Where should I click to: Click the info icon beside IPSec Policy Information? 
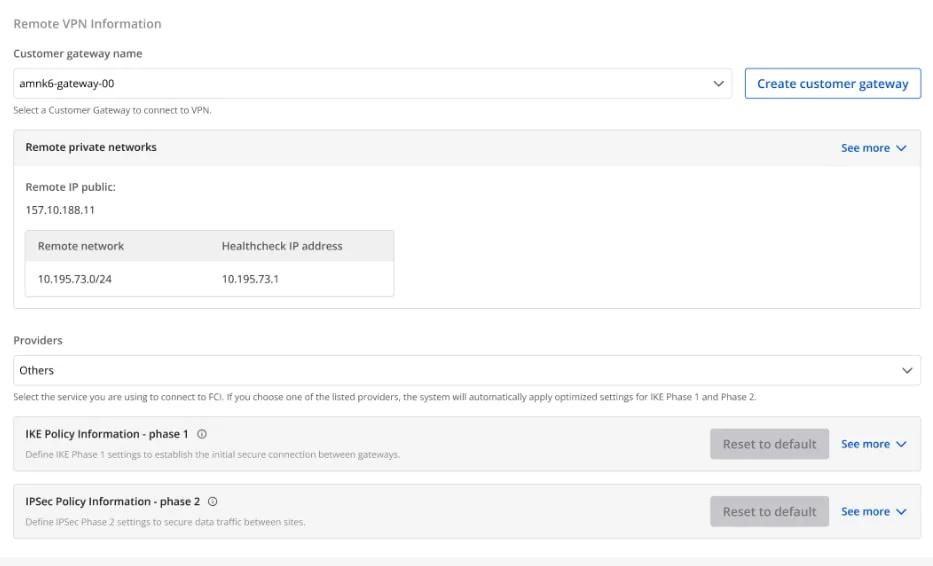pyautogui.click(x=212, y=502)
